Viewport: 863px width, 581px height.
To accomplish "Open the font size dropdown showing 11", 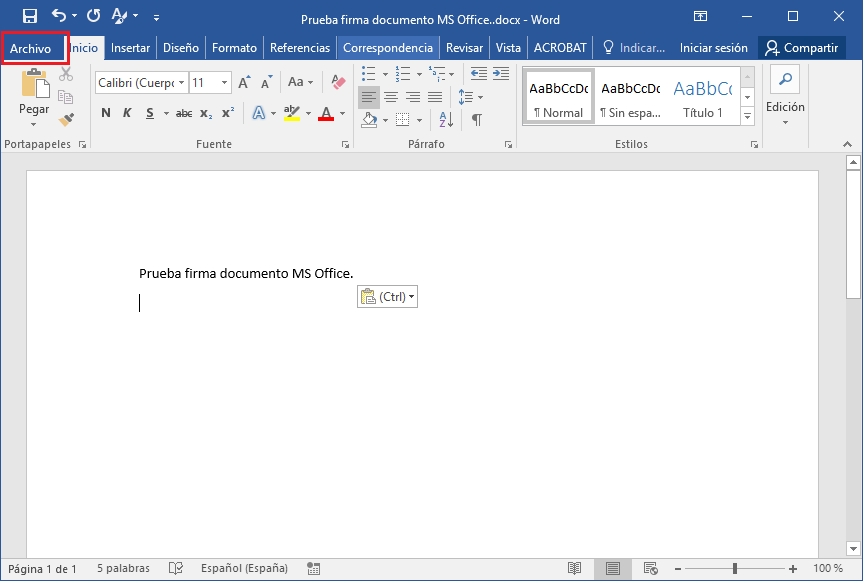I will 224,83.
